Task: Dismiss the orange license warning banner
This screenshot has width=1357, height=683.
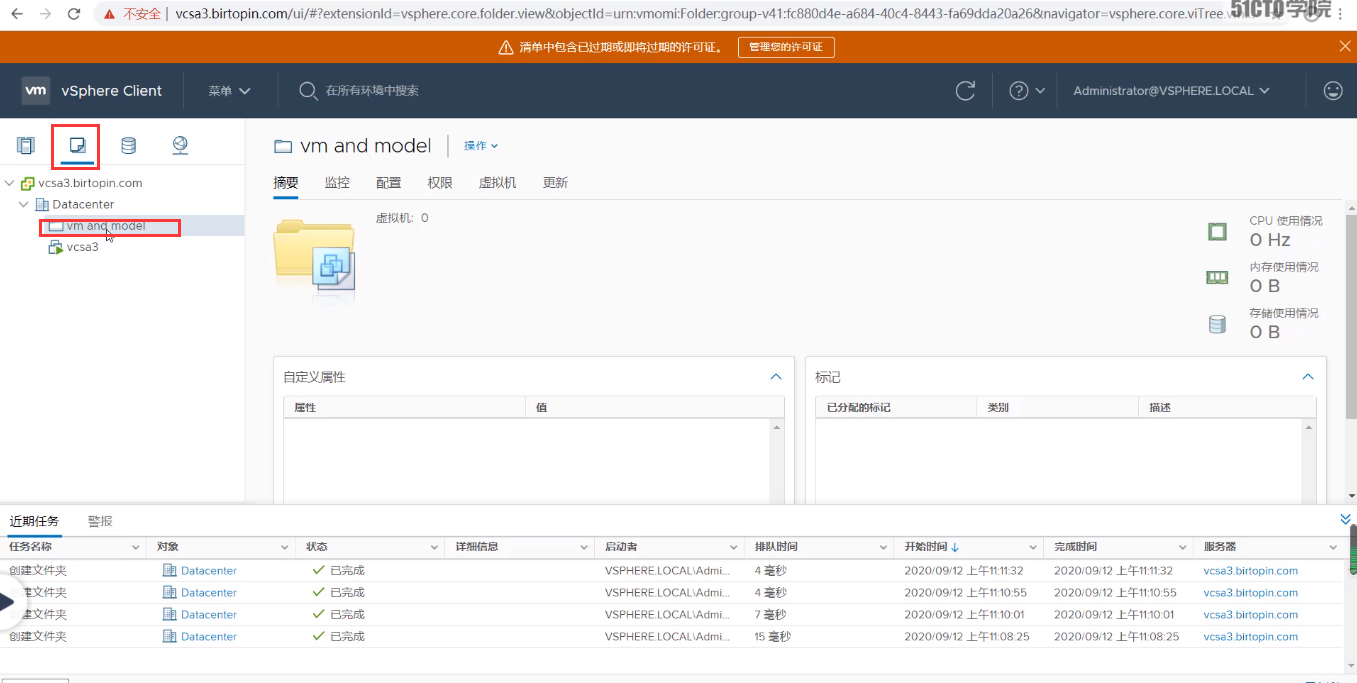Action: coord(1345,46)
